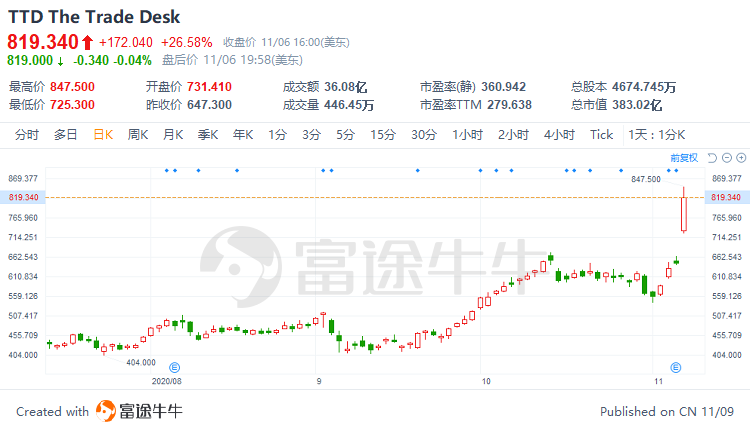Select the 季K quarterly candlestick tab

208,135
